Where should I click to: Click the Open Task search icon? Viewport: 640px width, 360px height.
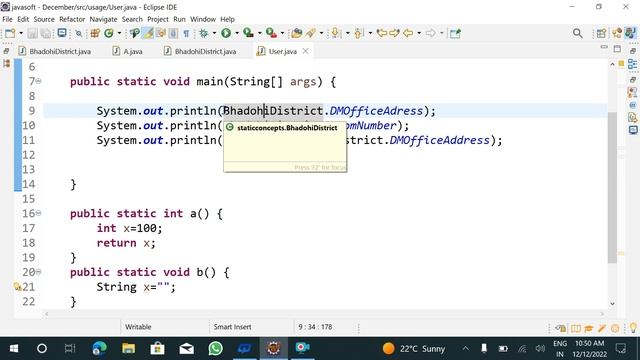point(134,33)
